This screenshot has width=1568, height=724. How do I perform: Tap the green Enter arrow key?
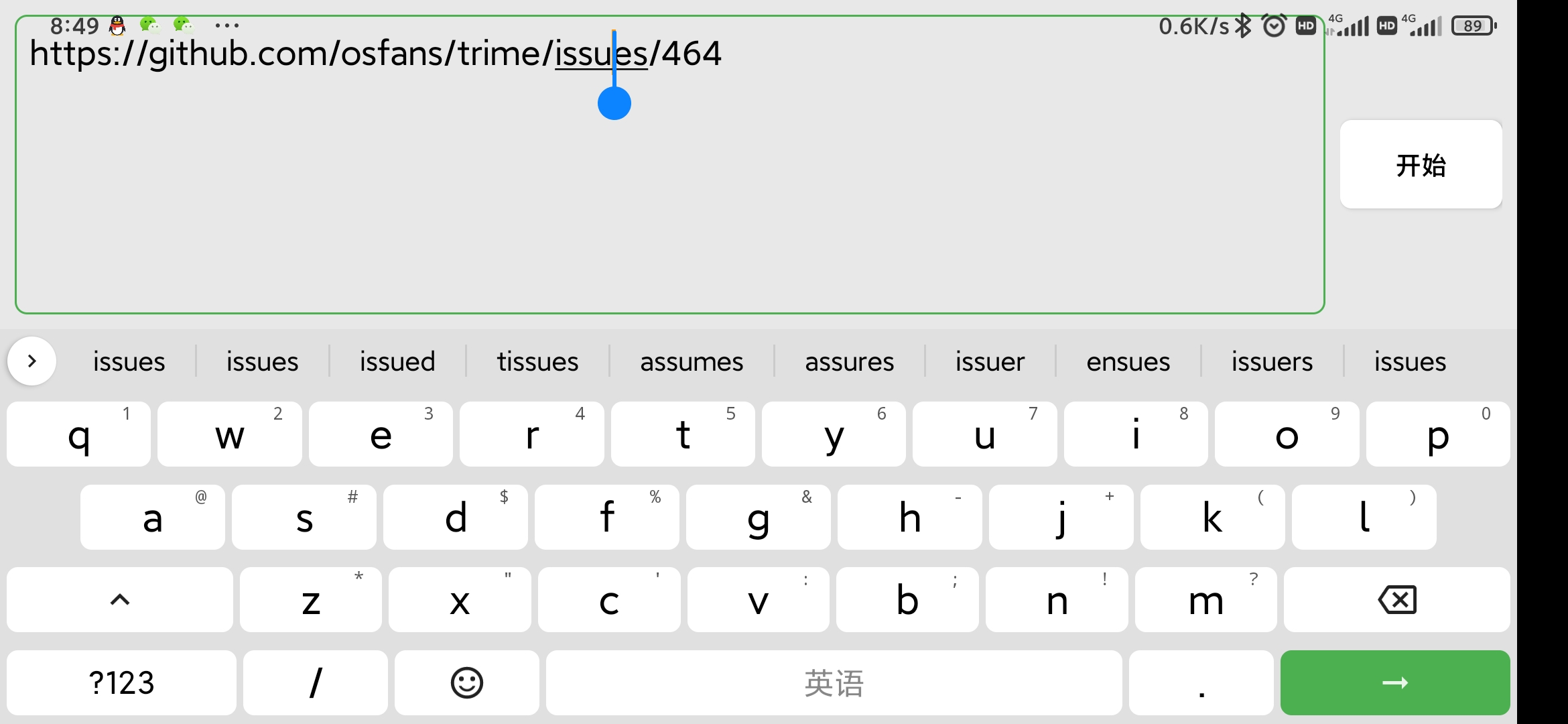pyautogui.click(x=1394, y=682)
